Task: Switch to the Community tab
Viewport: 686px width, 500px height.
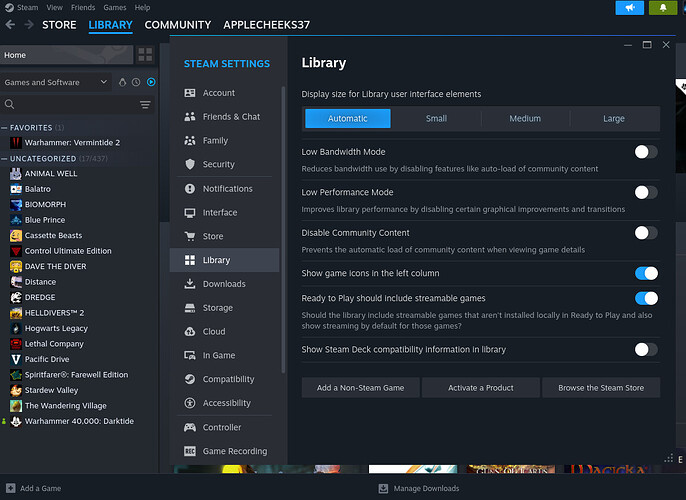Action: tap(177, 25)
